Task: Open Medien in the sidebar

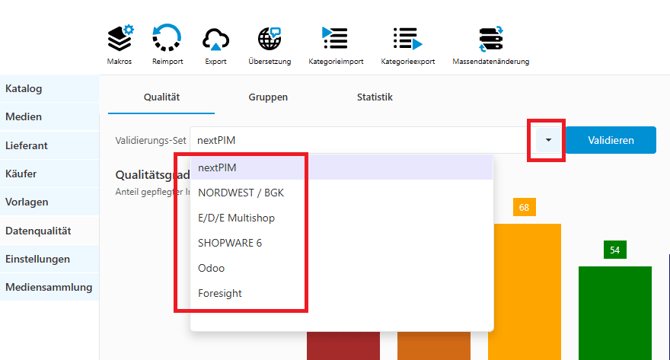Action: [50, 117]
